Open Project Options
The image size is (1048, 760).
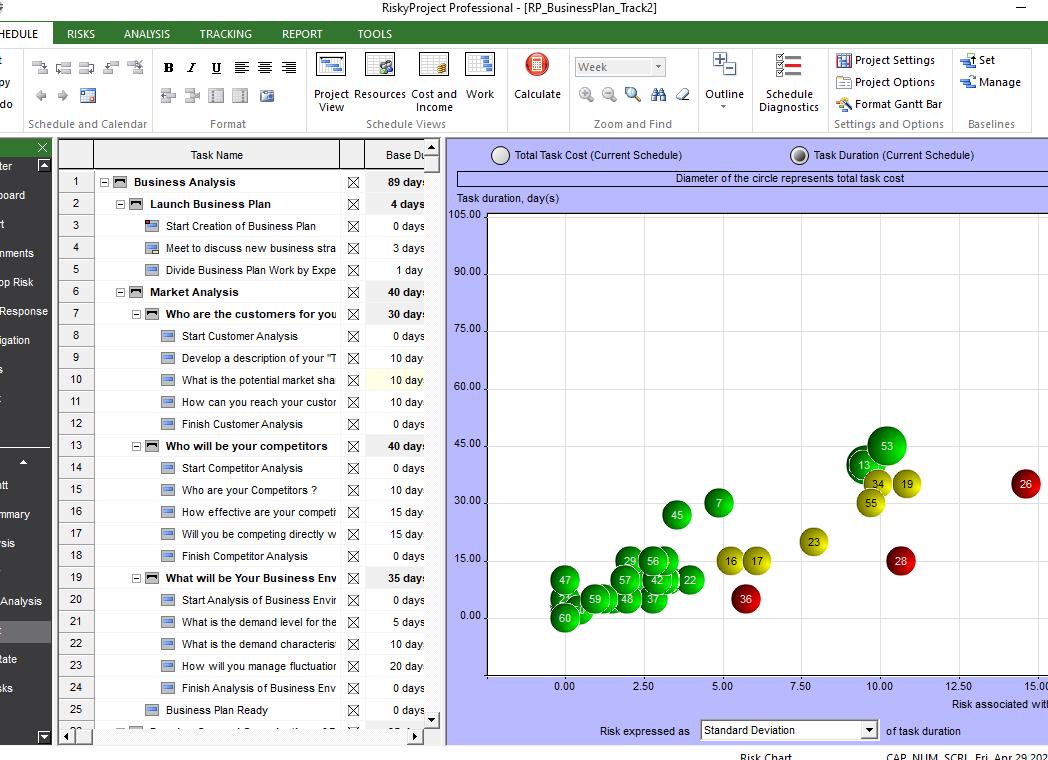click(x=886, y=82)
